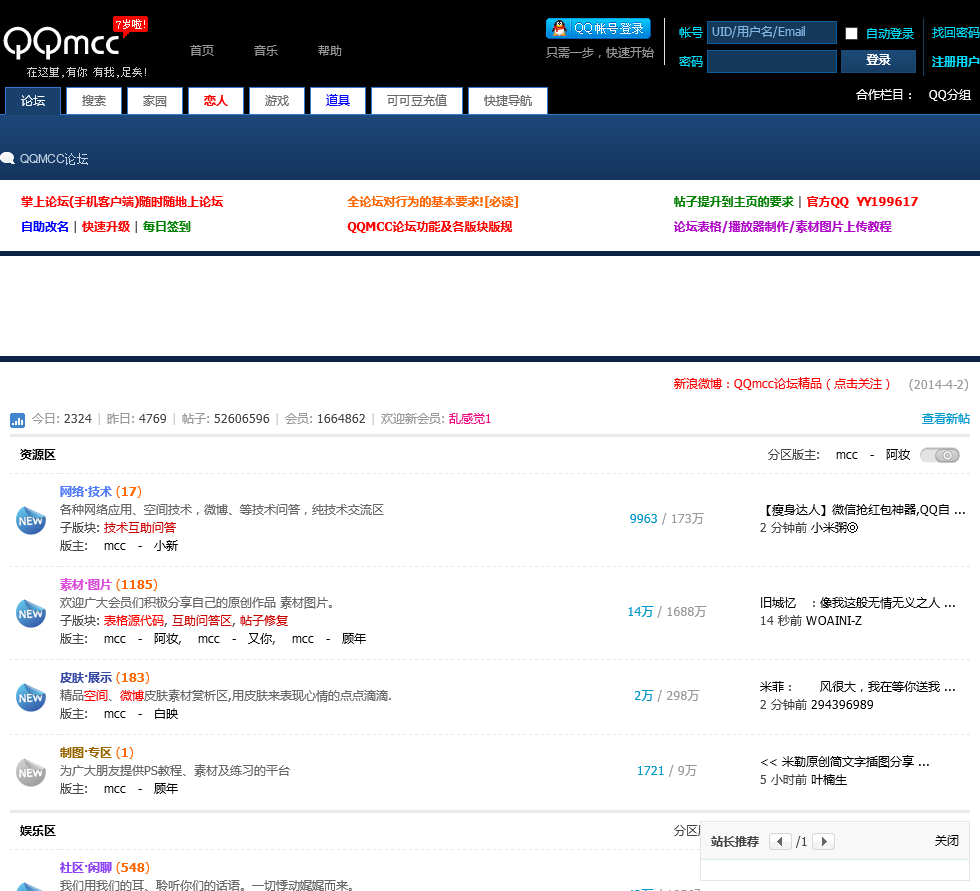The width and height of the screenshot is (980, 891).
Task: Click the QQ penguin login icon
Action: point(560,28)
